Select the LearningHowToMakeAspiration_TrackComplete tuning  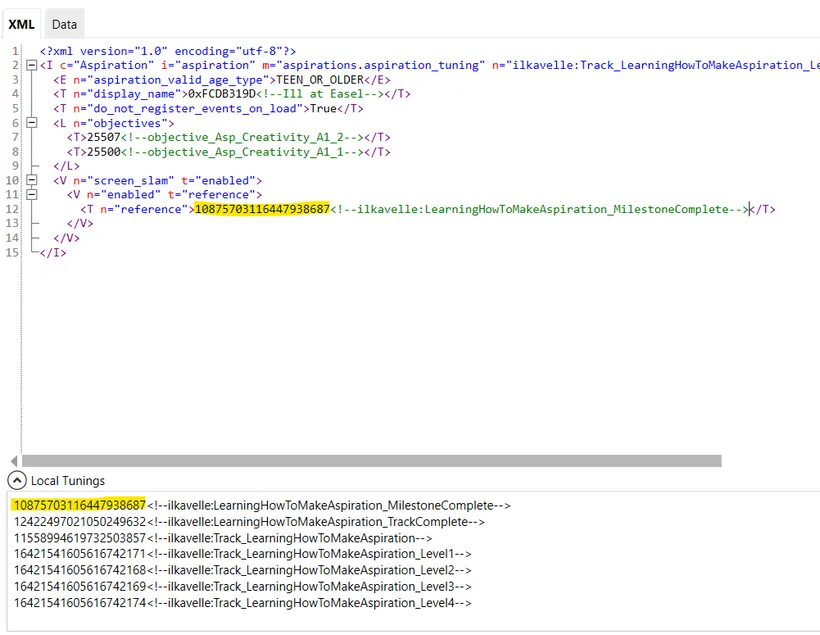249,522
